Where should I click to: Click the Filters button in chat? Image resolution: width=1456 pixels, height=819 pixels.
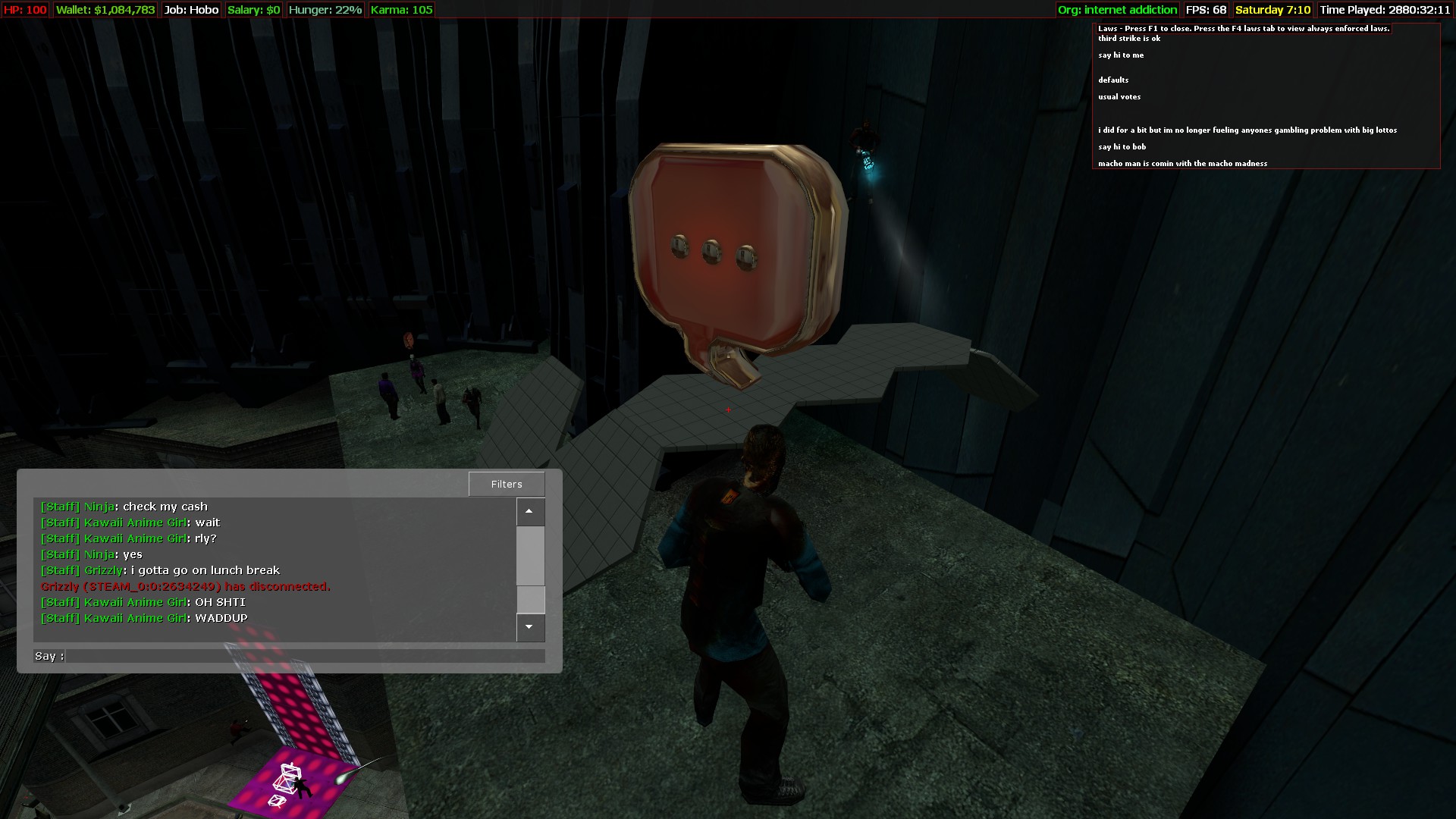click(507, 484)
